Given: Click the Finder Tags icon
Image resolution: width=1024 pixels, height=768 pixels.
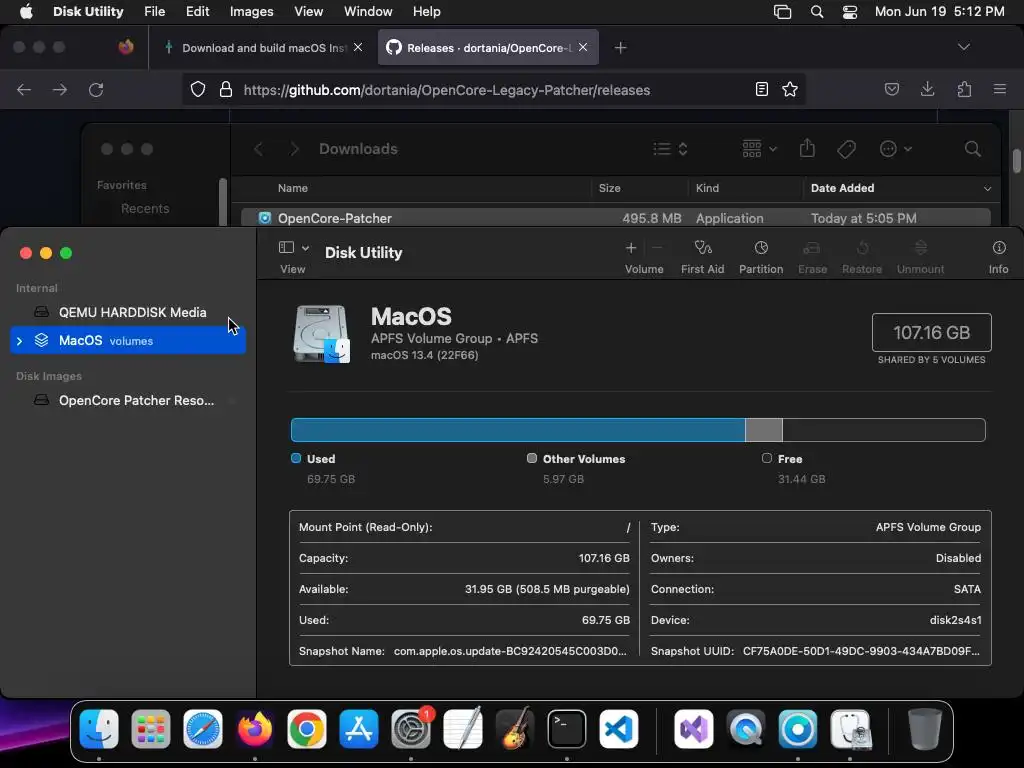Looking at the screenshot, I should click(846, 149).
